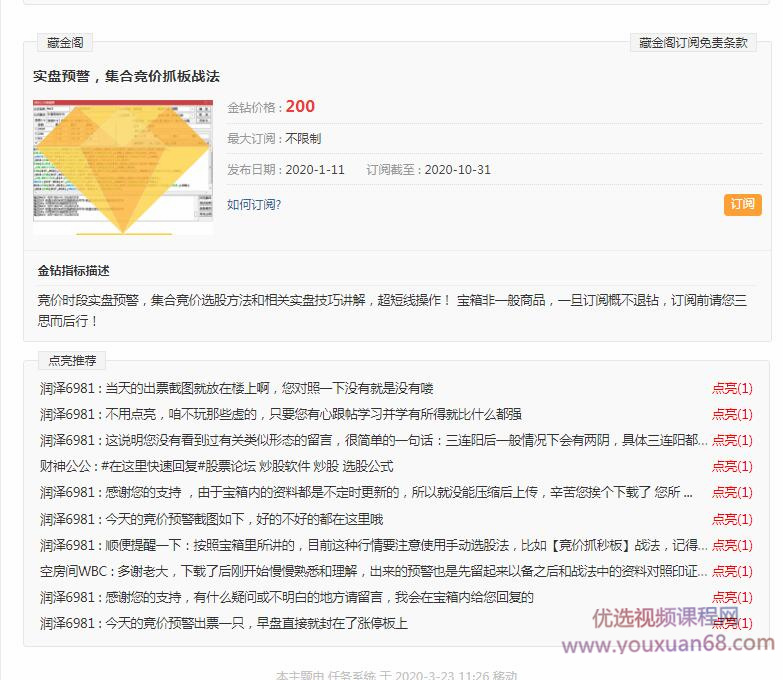
Task: Click 点亮(1) beside 不用点亮 comment
Action: 732,415
